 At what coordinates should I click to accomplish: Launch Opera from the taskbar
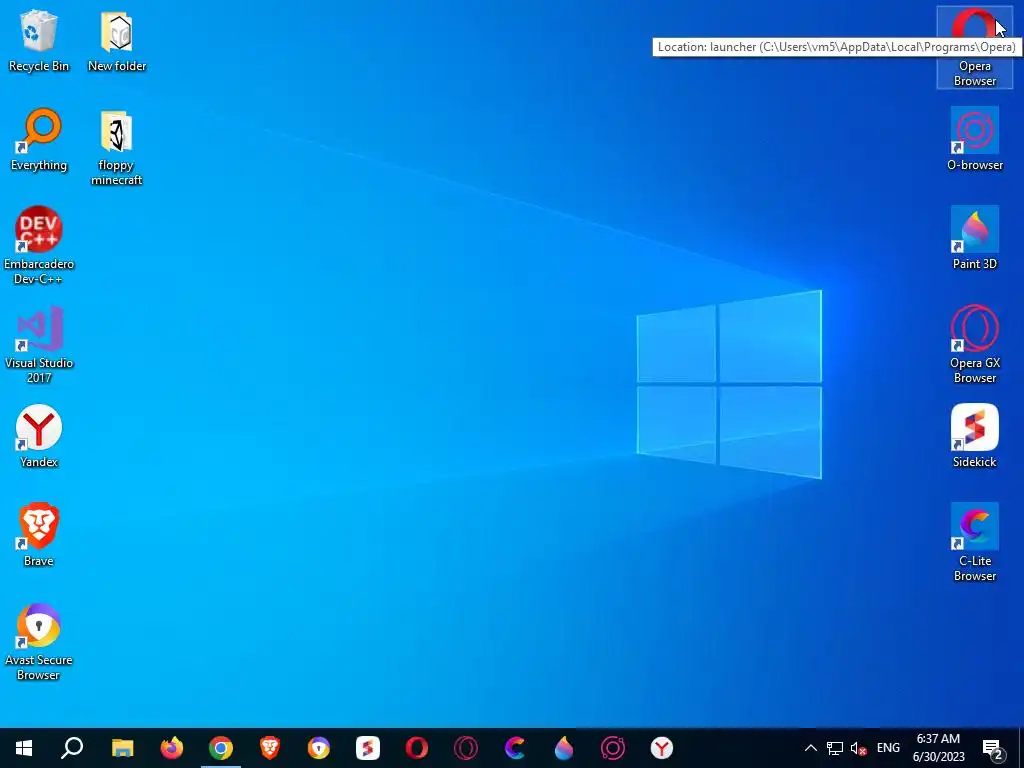[x=417, y=748]
